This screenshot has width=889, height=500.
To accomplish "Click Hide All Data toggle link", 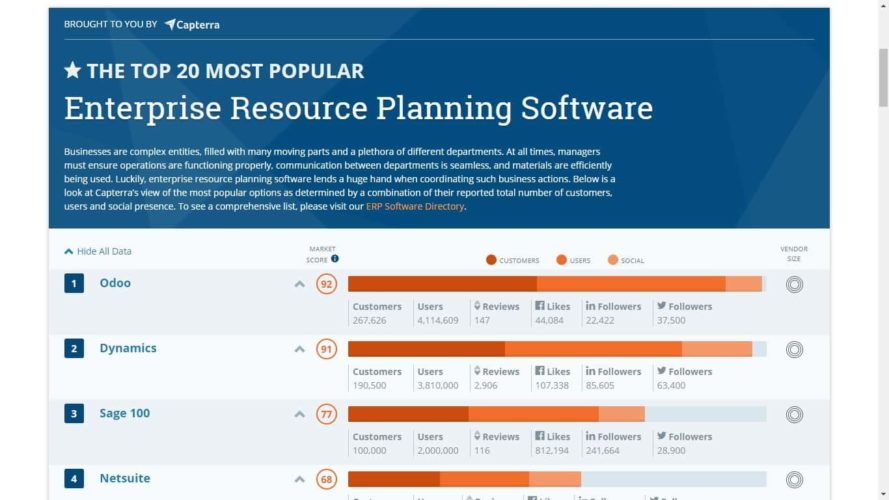I will (x=98, y=251).
